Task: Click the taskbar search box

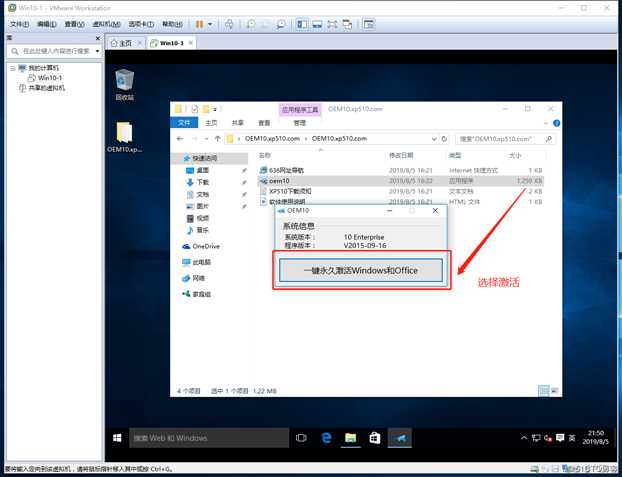Action: (x=209, y=438)
